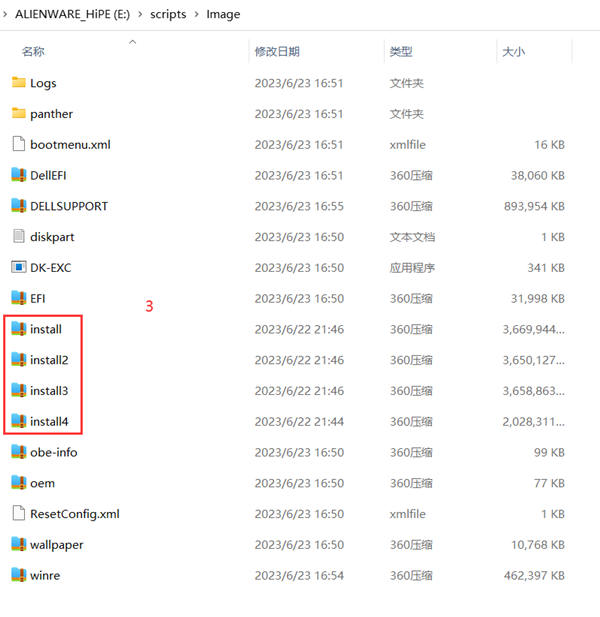600x617 pixels.
Task: Sort by the 名称 column header
Action: point(33,52)
